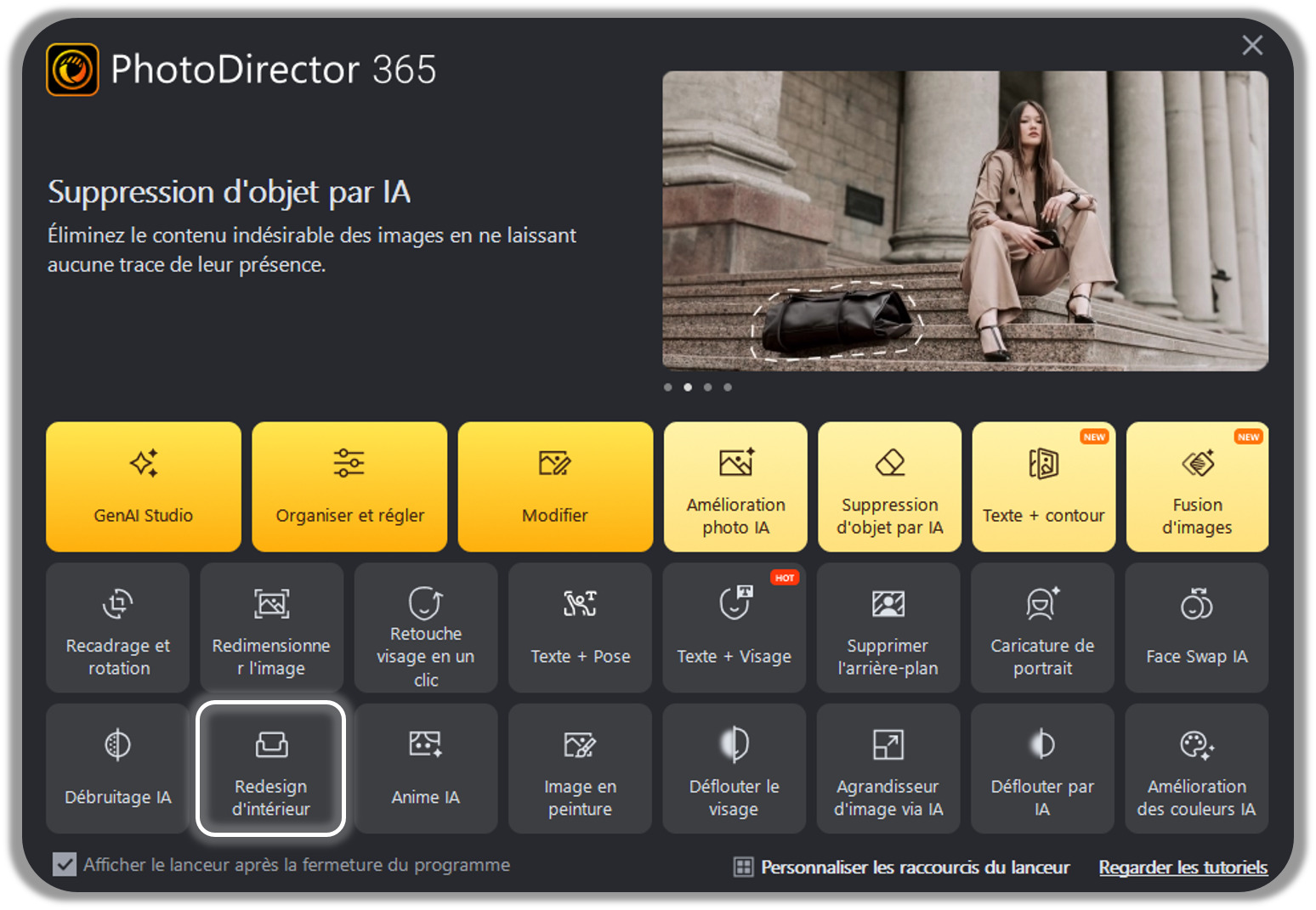Screen dimensions: 1316x910
Task: Close the PhotoDirector launcher window
Action: (1252, 45)
